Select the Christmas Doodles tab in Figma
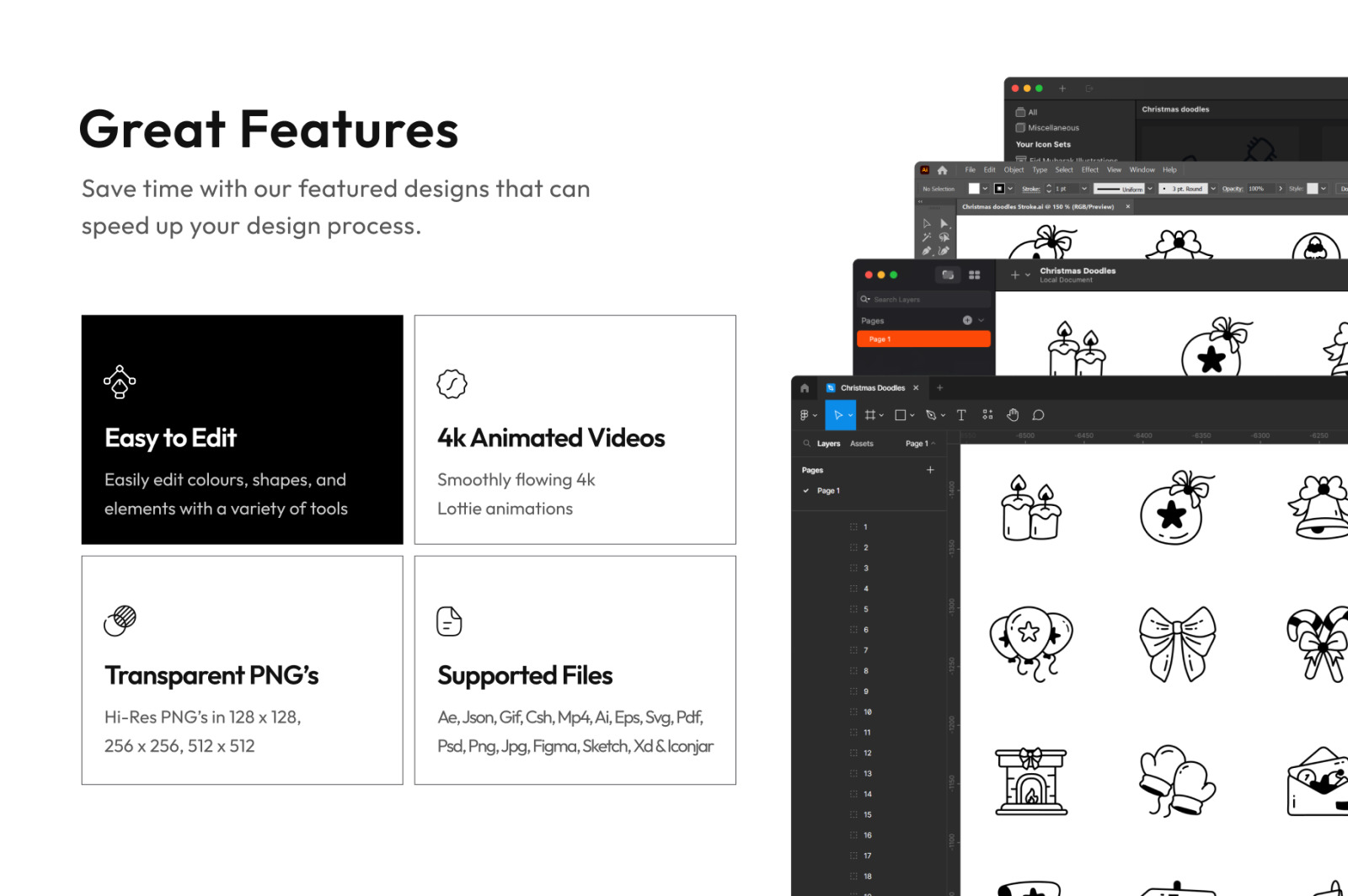Image resolution: width=1348 pixels, height=896 pixels. (x=873, y=388)
